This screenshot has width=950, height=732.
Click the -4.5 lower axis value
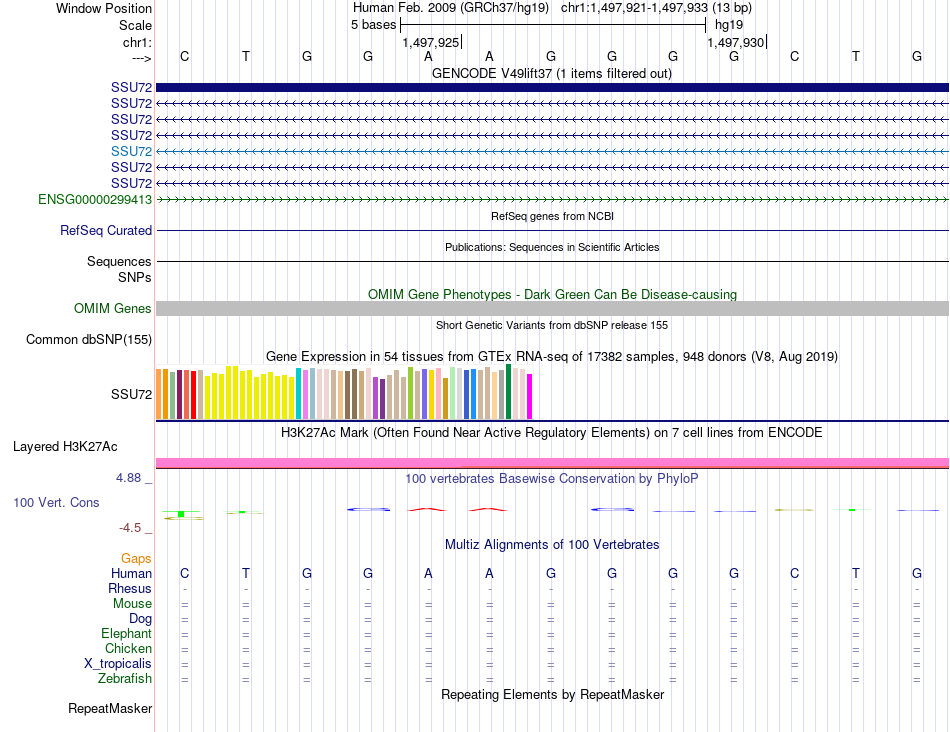click(x=130, y=528)
